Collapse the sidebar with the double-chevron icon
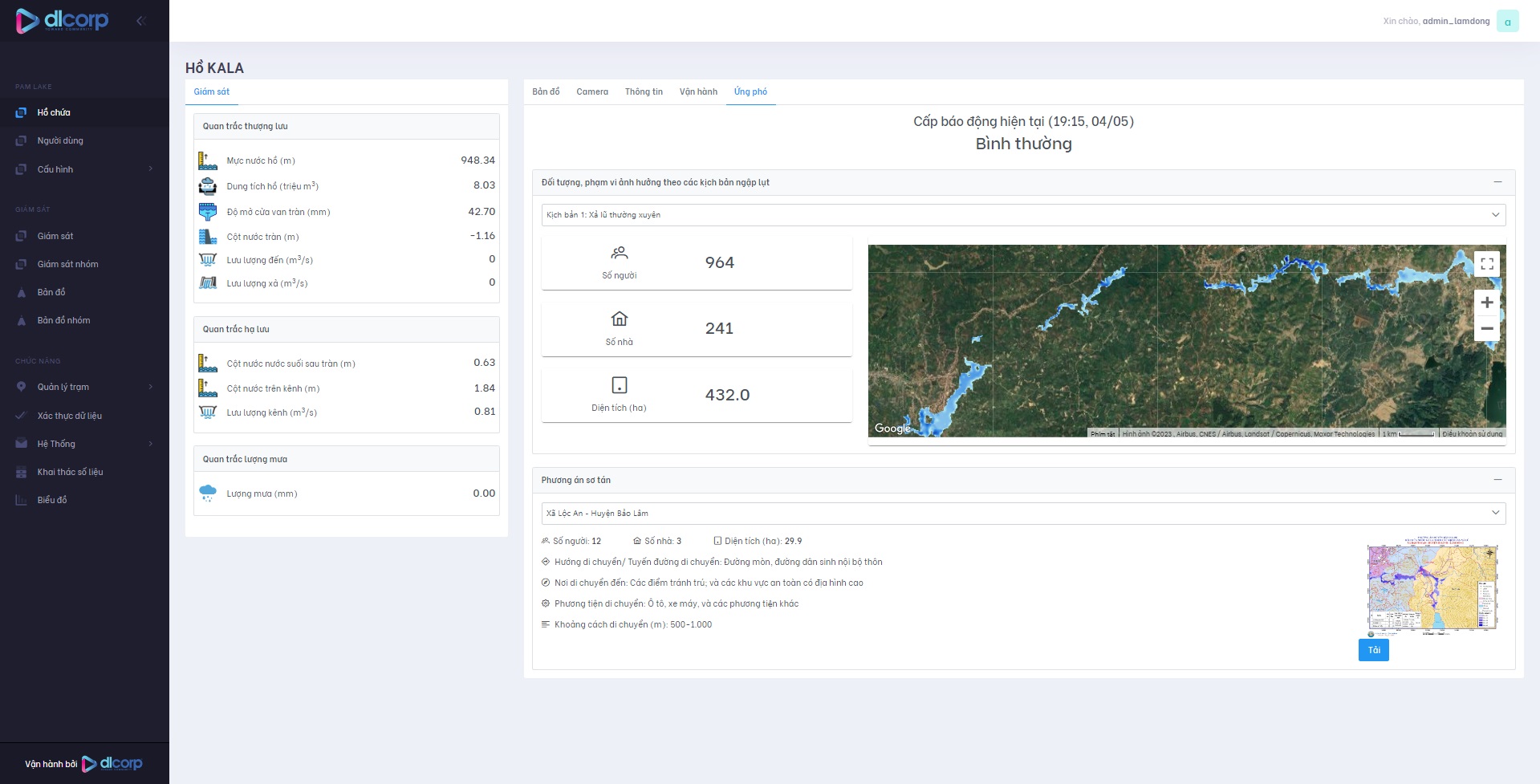The image size is (1540, 784). coord(141,21)
